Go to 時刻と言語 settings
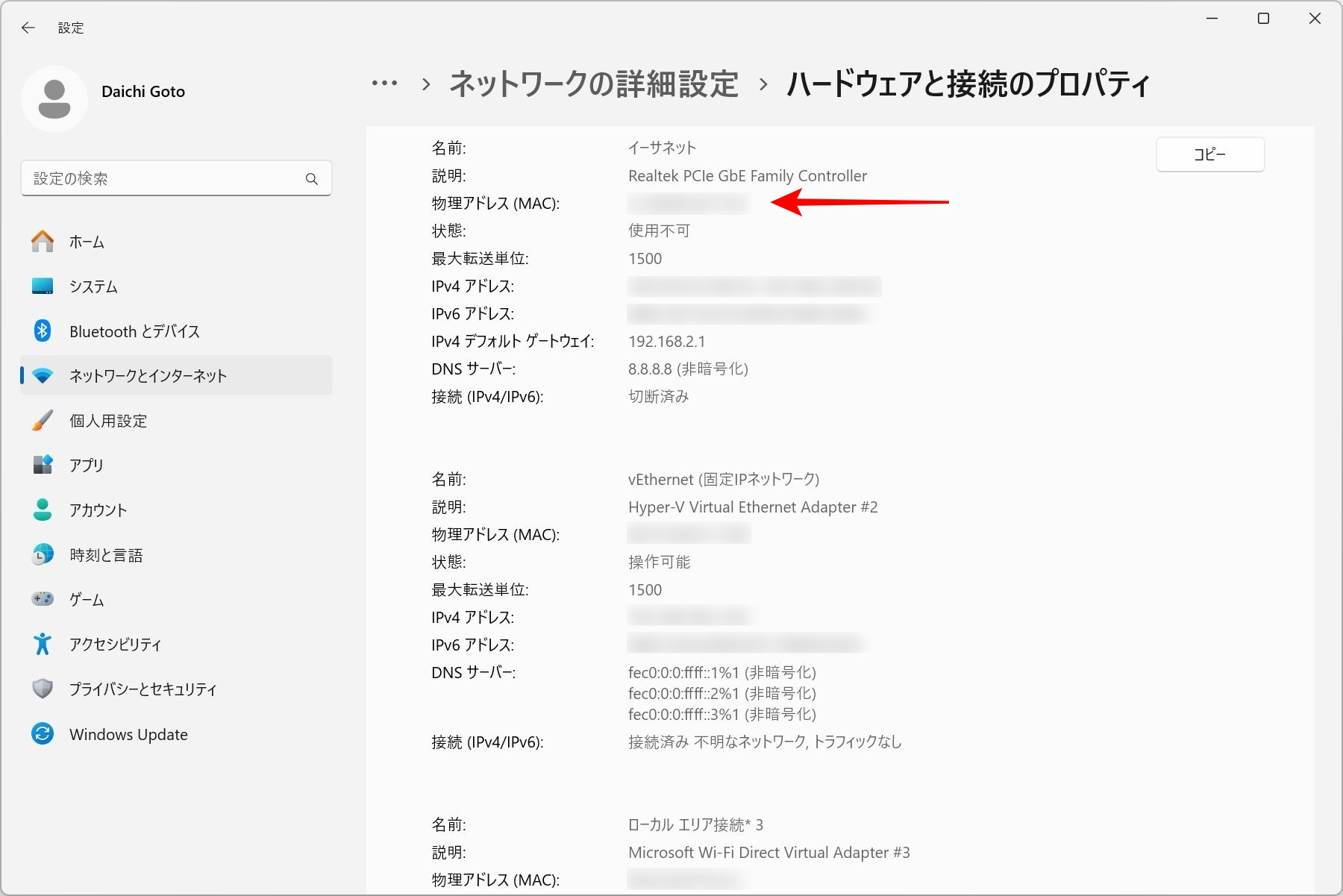 pos(176,555)
